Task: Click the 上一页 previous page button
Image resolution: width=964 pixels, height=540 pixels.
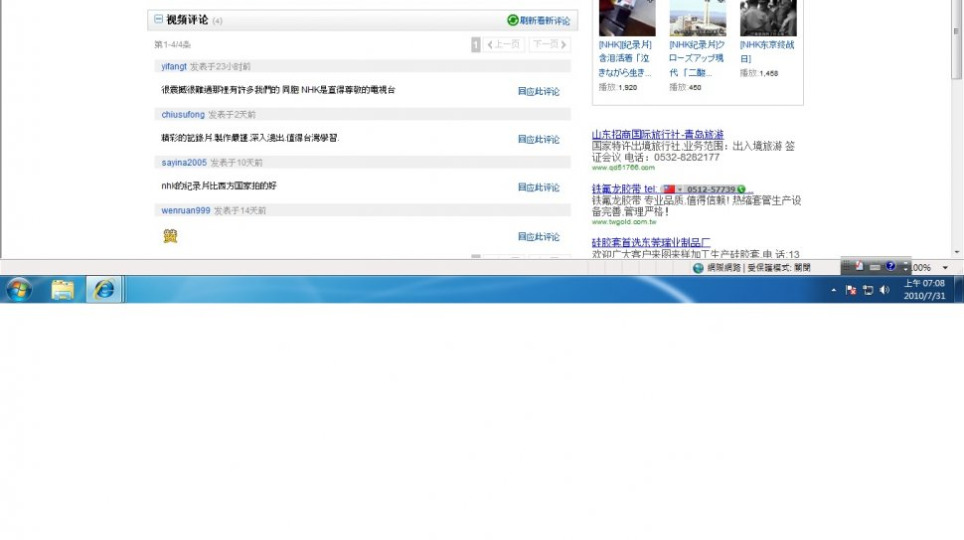Action: tap(505, 45)
